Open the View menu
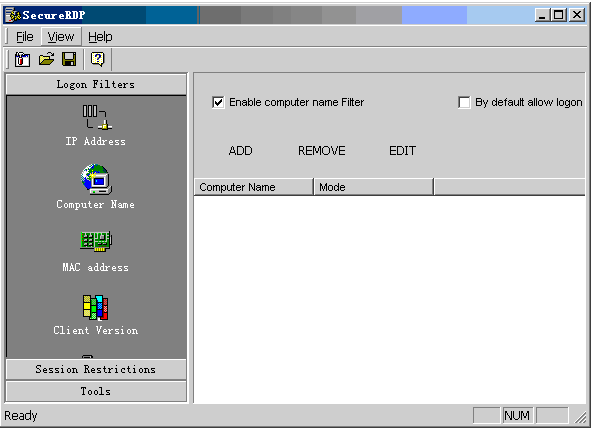The width and height of the screenshot is (593, 428). click(x=61, y=37)
